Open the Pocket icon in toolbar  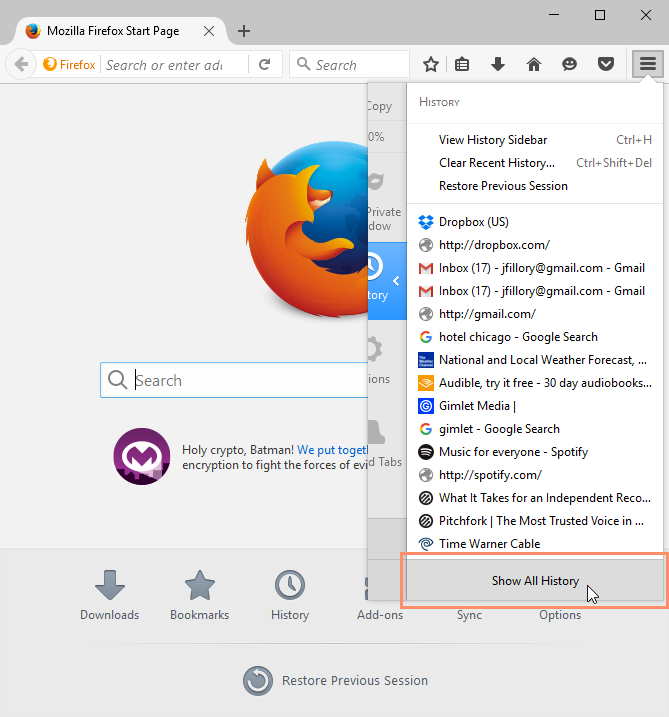point(605,64)
